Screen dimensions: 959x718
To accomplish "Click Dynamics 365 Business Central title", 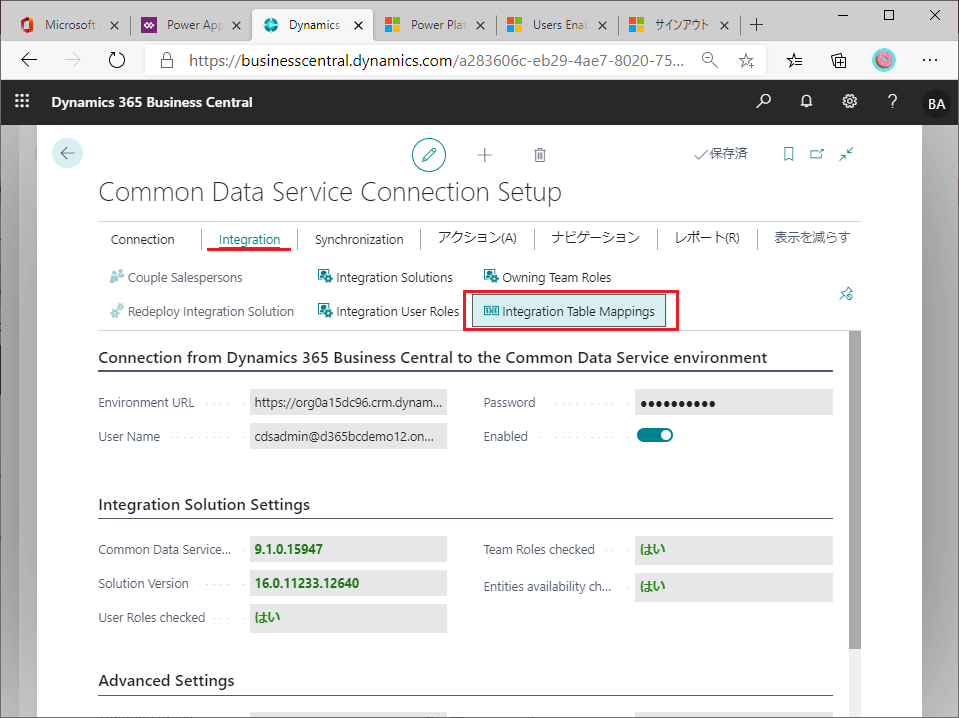I will (x=152, y=102).
